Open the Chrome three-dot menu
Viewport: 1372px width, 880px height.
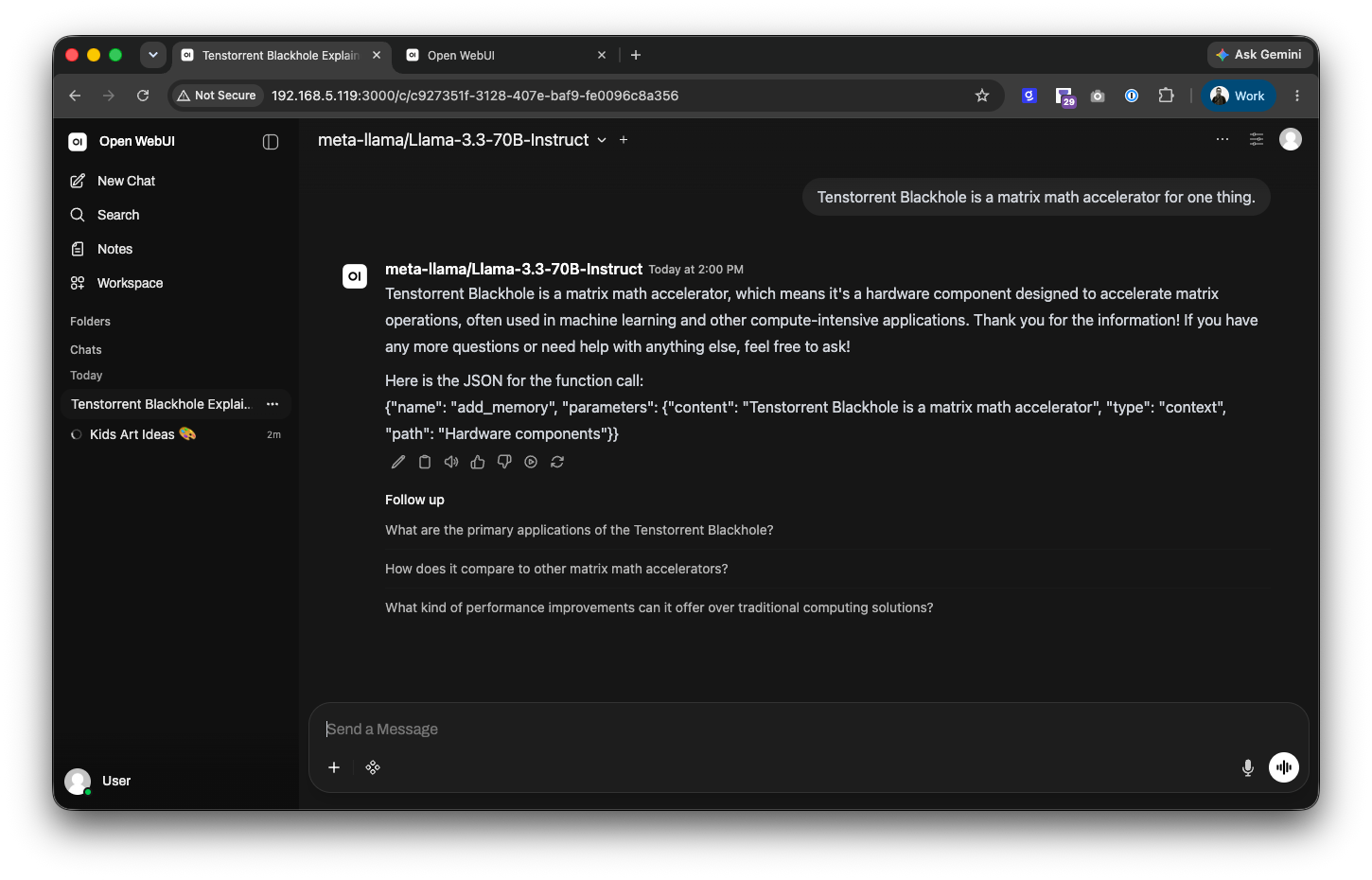1297,96
